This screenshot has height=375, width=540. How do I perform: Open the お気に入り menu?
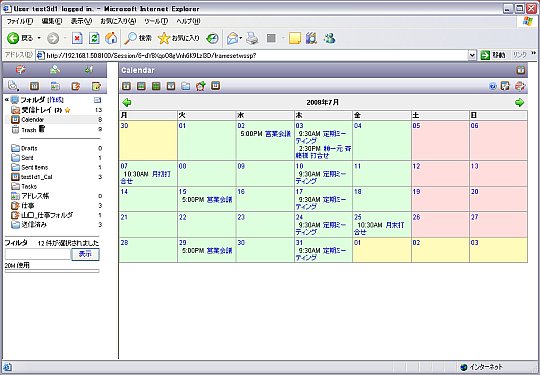click(x=118, y=21)
